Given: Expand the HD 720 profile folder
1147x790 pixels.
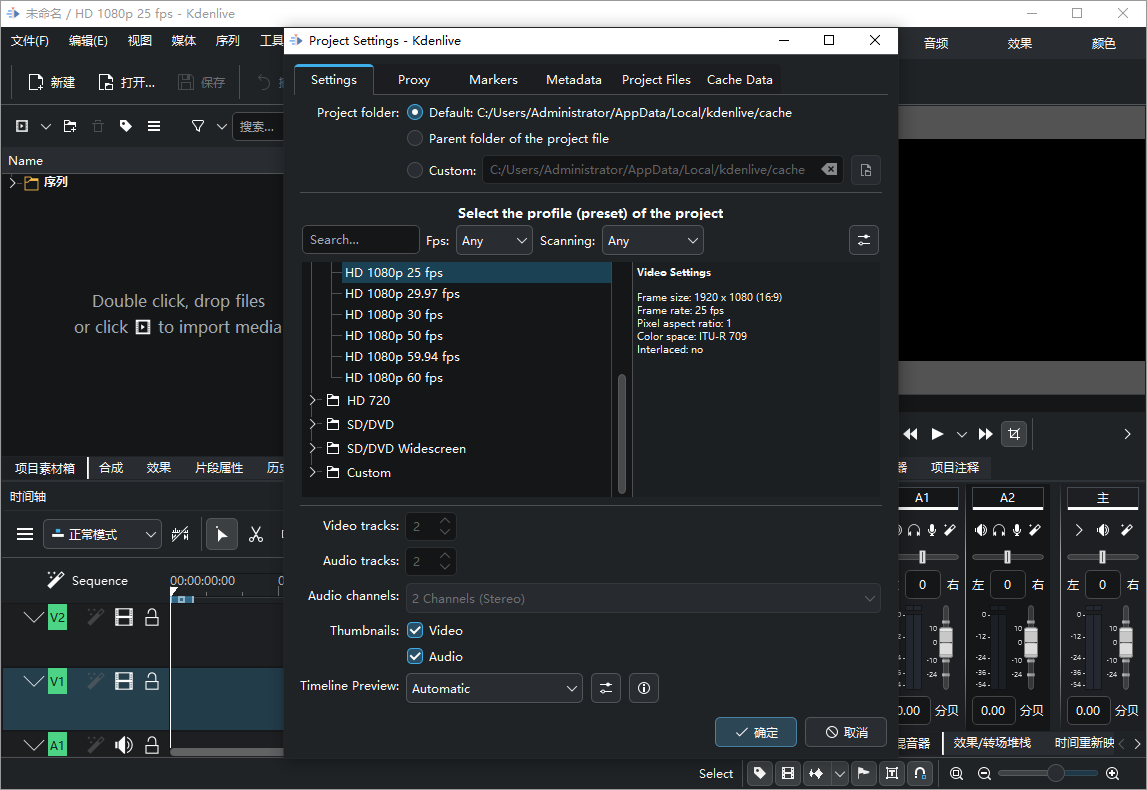Looking at the screenshot, I should coord(313,400).
